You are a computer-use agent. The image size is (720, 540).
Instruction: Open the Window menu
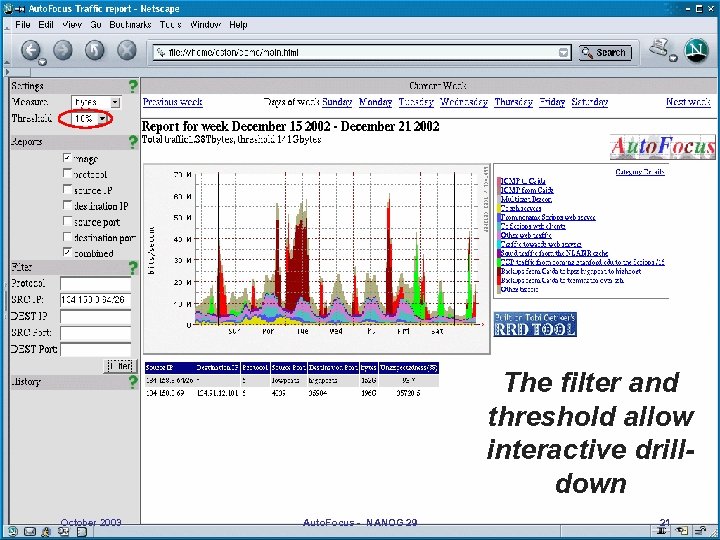pyautogui.click(x=205, y=25)
